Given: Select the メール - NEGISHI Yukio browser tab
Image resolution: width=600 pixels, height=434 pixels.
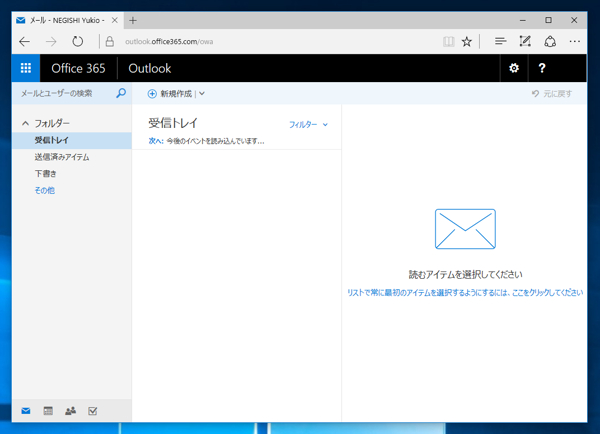Looking at the screenshot, I should tap(67, 20).
